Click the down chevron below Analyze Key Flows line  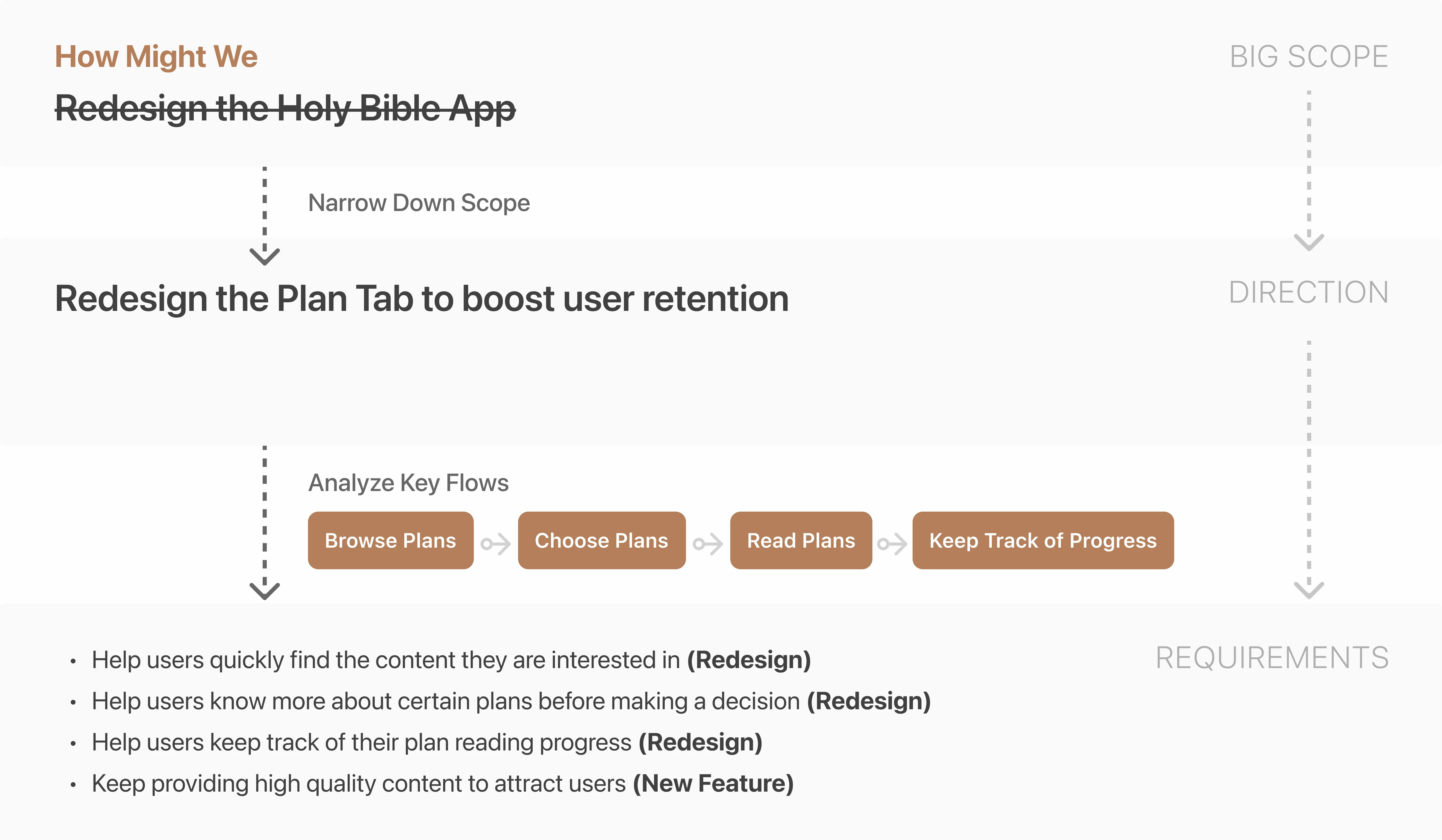click(x=264, y=590)
